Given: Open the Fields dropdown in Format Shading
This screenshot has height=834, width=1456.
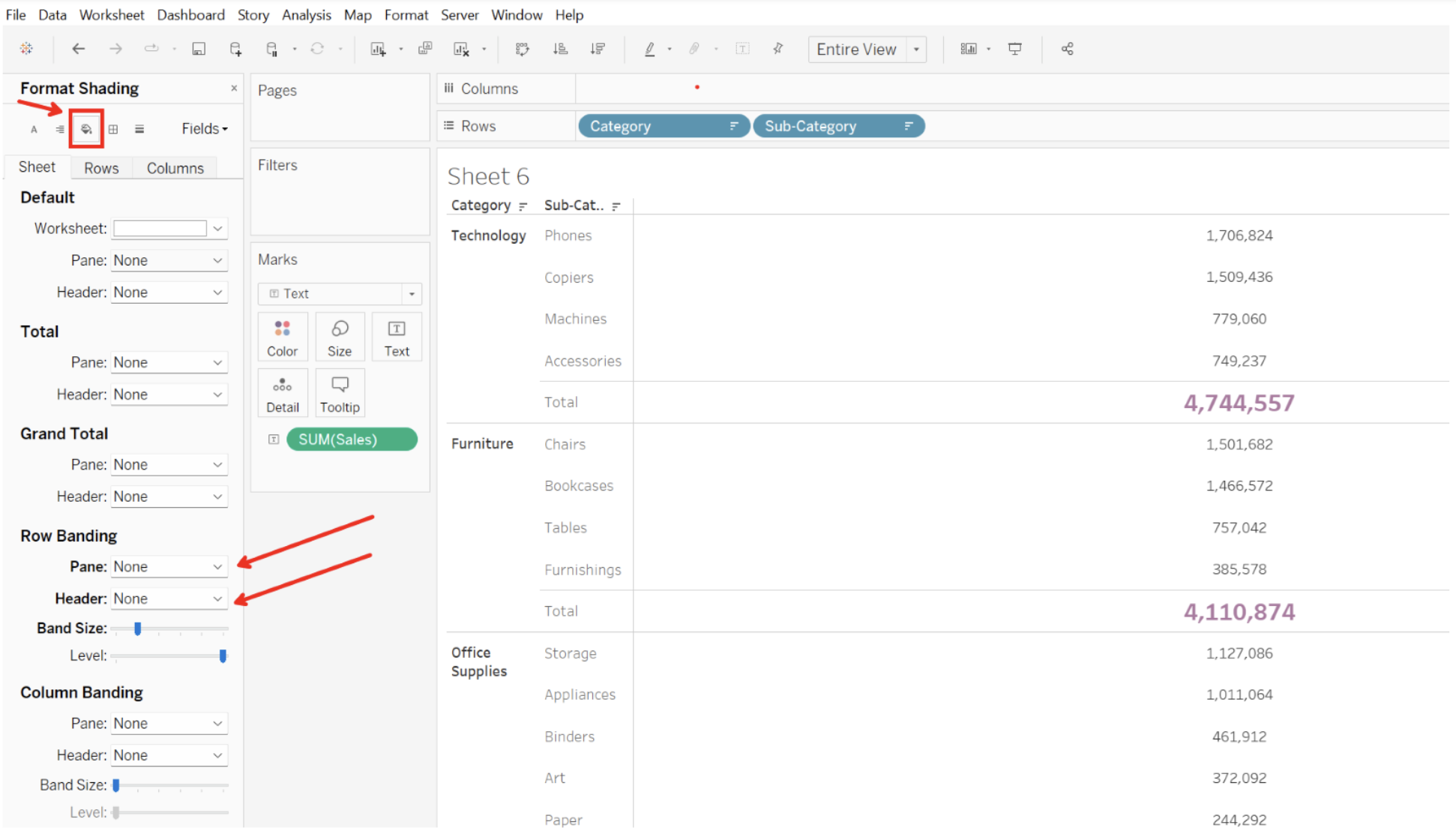Looking at the screenshot, I should click(x=204, y=128).
